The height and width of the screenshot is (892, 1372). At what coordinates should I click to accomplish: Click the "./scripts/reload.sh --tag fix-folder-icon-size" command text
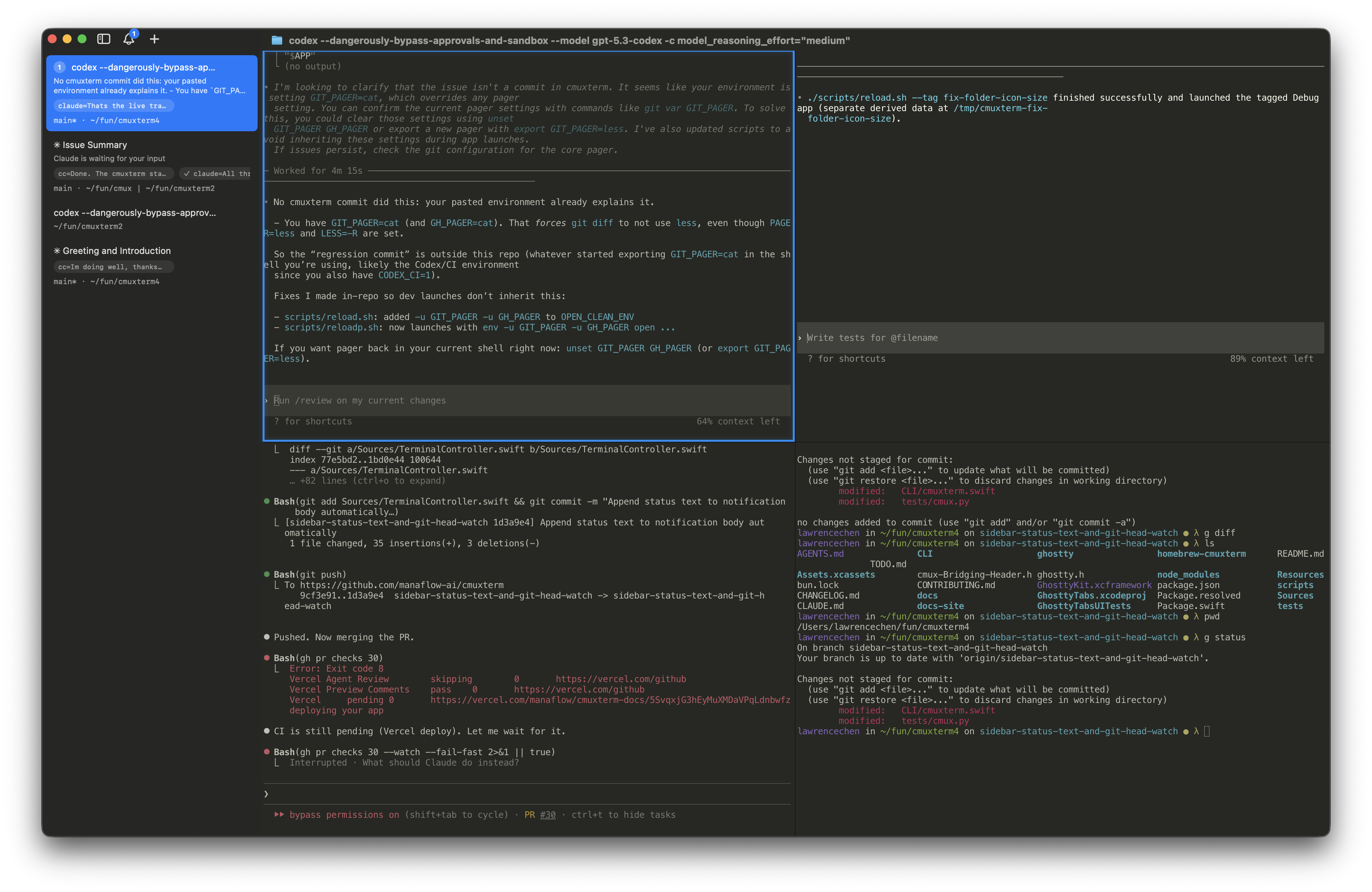point(928,98)
